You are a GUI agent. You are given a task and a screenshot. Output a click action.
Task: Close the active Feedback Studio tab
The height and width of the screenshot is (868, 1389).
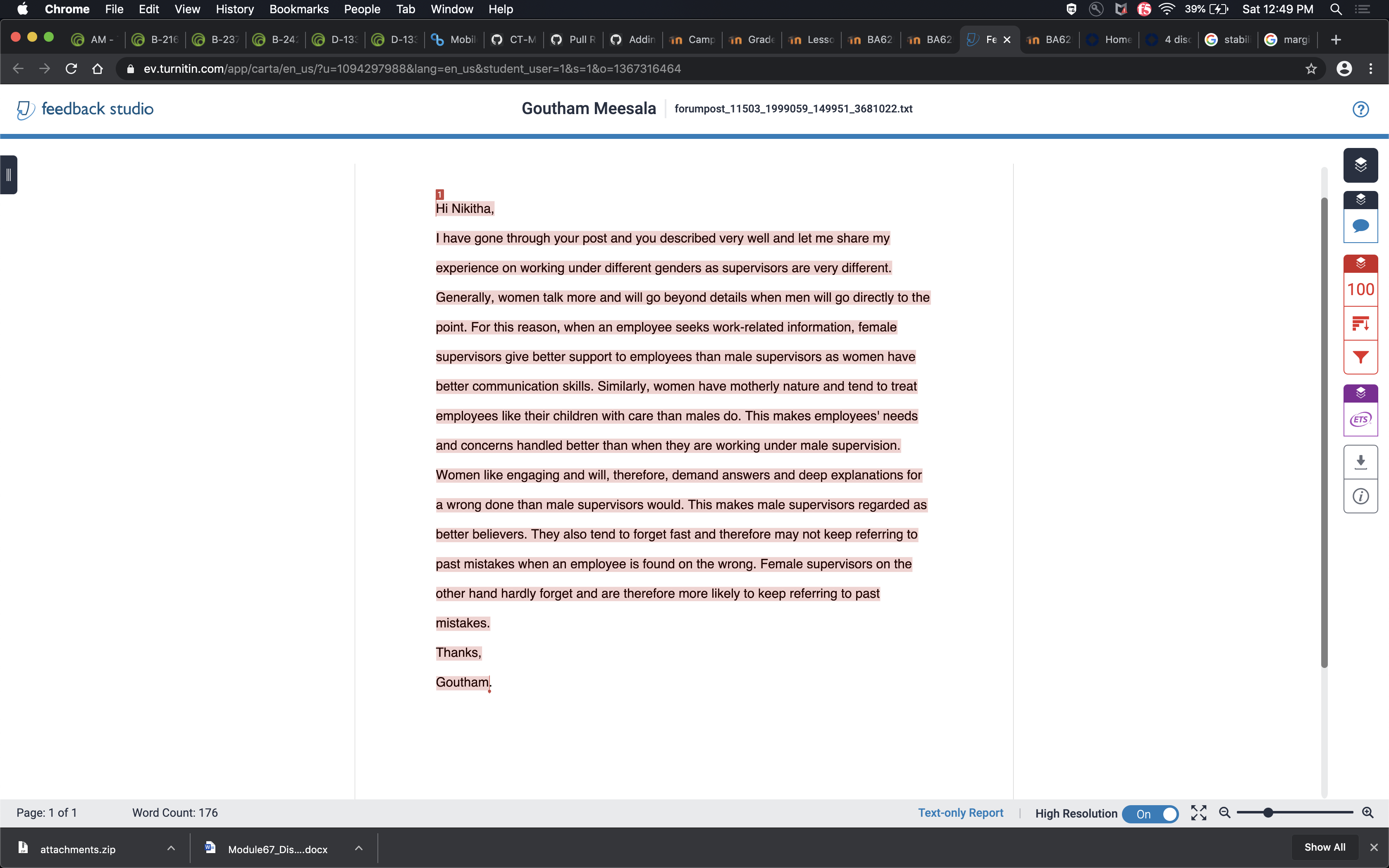1007,40
